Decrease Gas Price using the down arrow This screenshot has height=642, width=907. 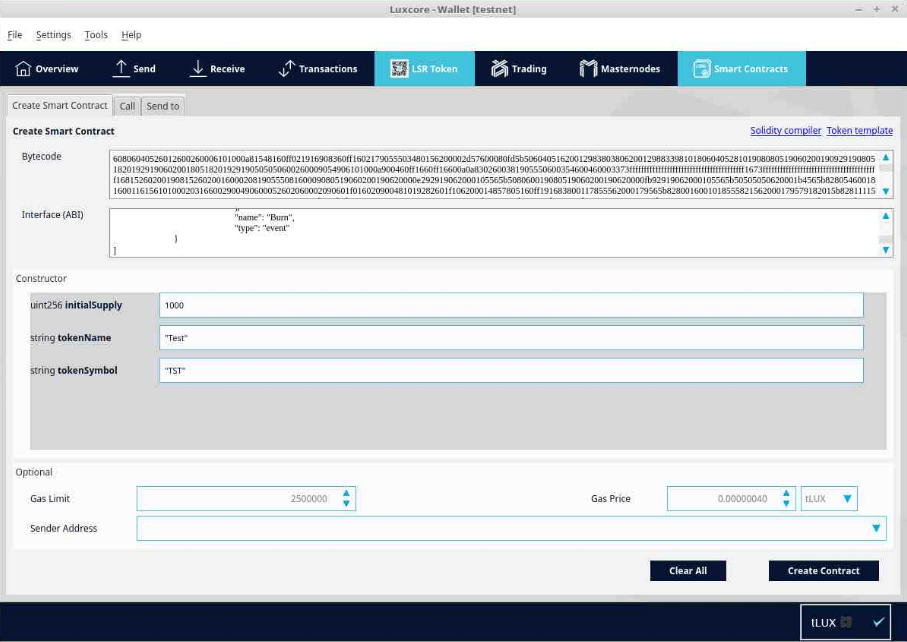(x=787, y=502)
